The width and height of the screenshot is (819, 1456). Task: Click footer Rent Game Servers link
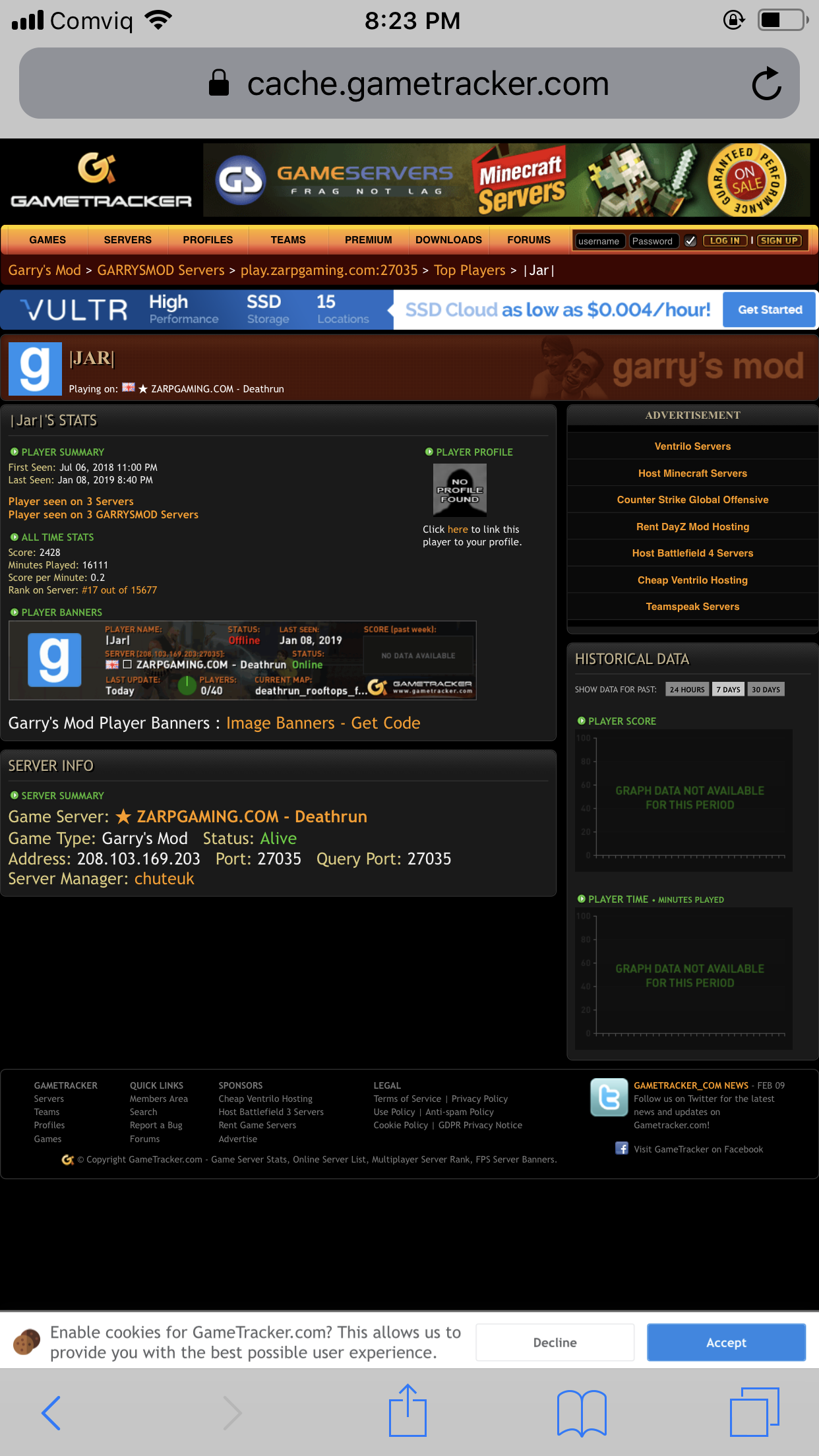[257, 1125]
